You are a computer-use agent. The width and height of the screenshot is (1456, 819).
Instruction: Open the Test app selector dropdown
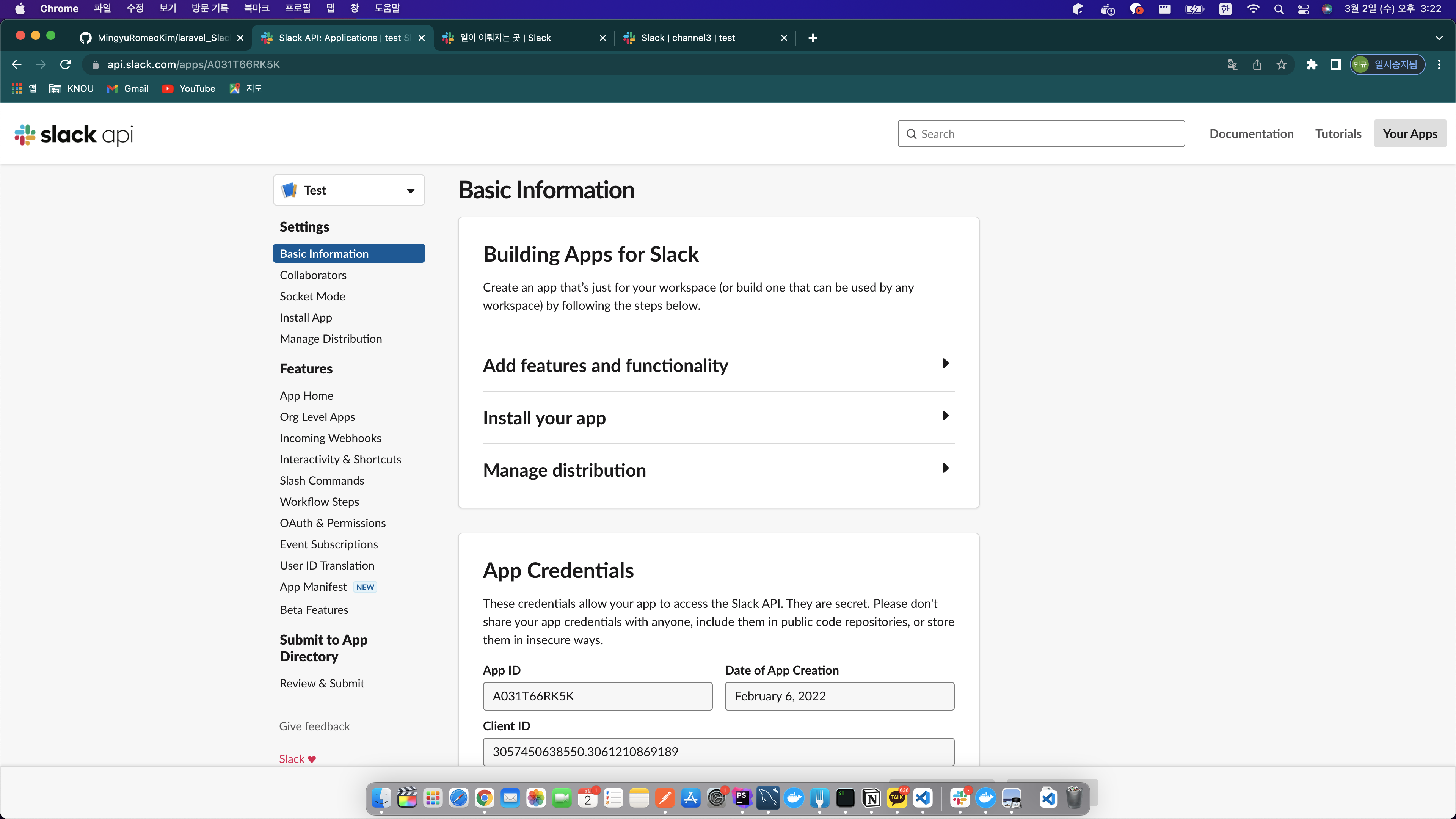[x=349, y=190]
